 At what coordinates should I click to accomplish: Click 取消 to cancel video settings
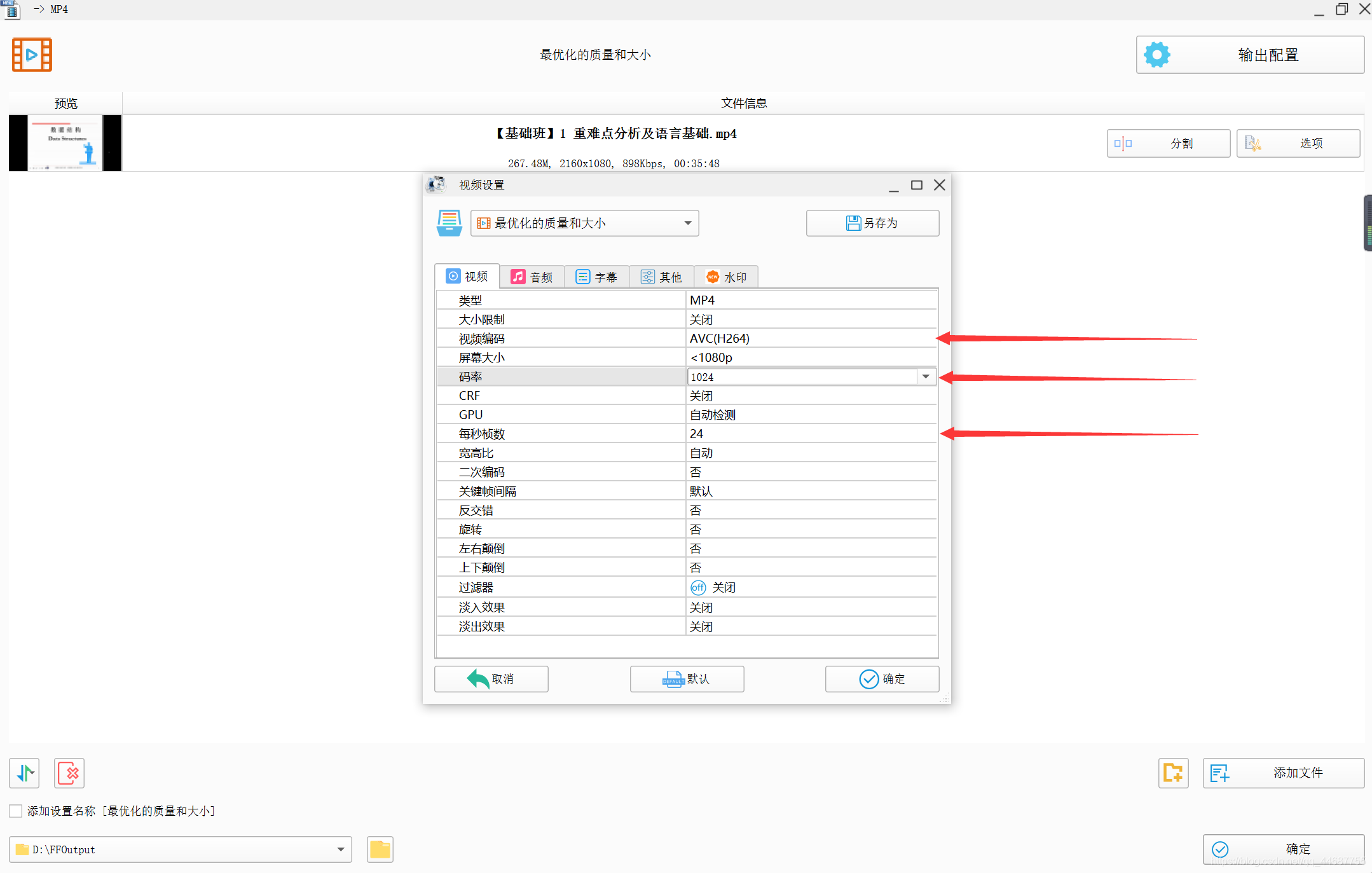pyautogui.click(x=491, y=679)
